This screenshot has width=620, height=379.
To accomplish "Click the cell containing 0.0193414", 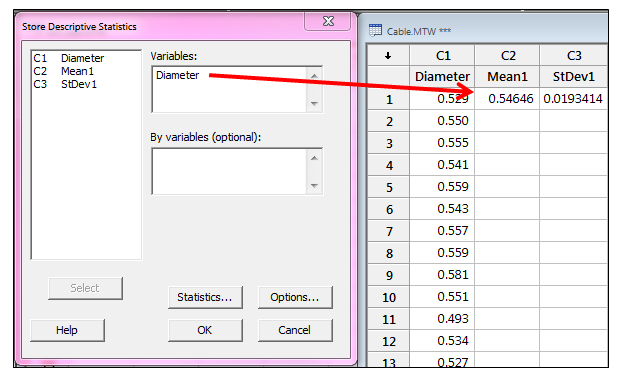I will 573,99.
